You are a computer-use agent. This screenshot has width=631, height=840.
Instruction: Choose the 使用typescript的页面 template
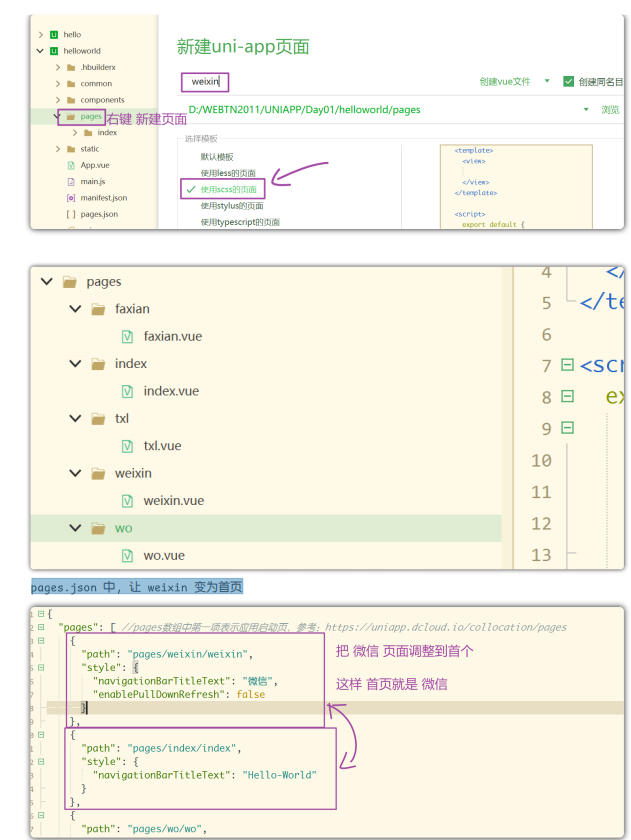240,222
